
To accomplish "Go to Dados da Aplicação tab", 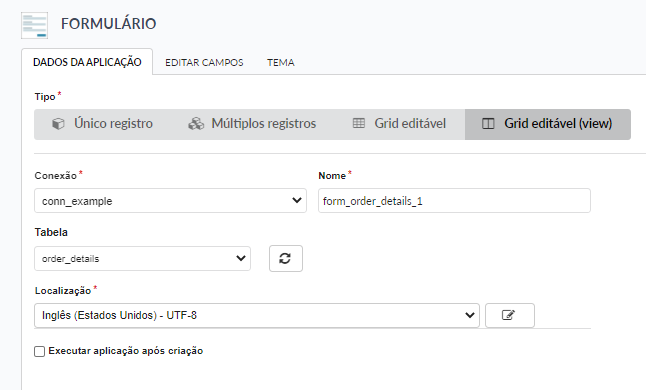I will 87,62.
